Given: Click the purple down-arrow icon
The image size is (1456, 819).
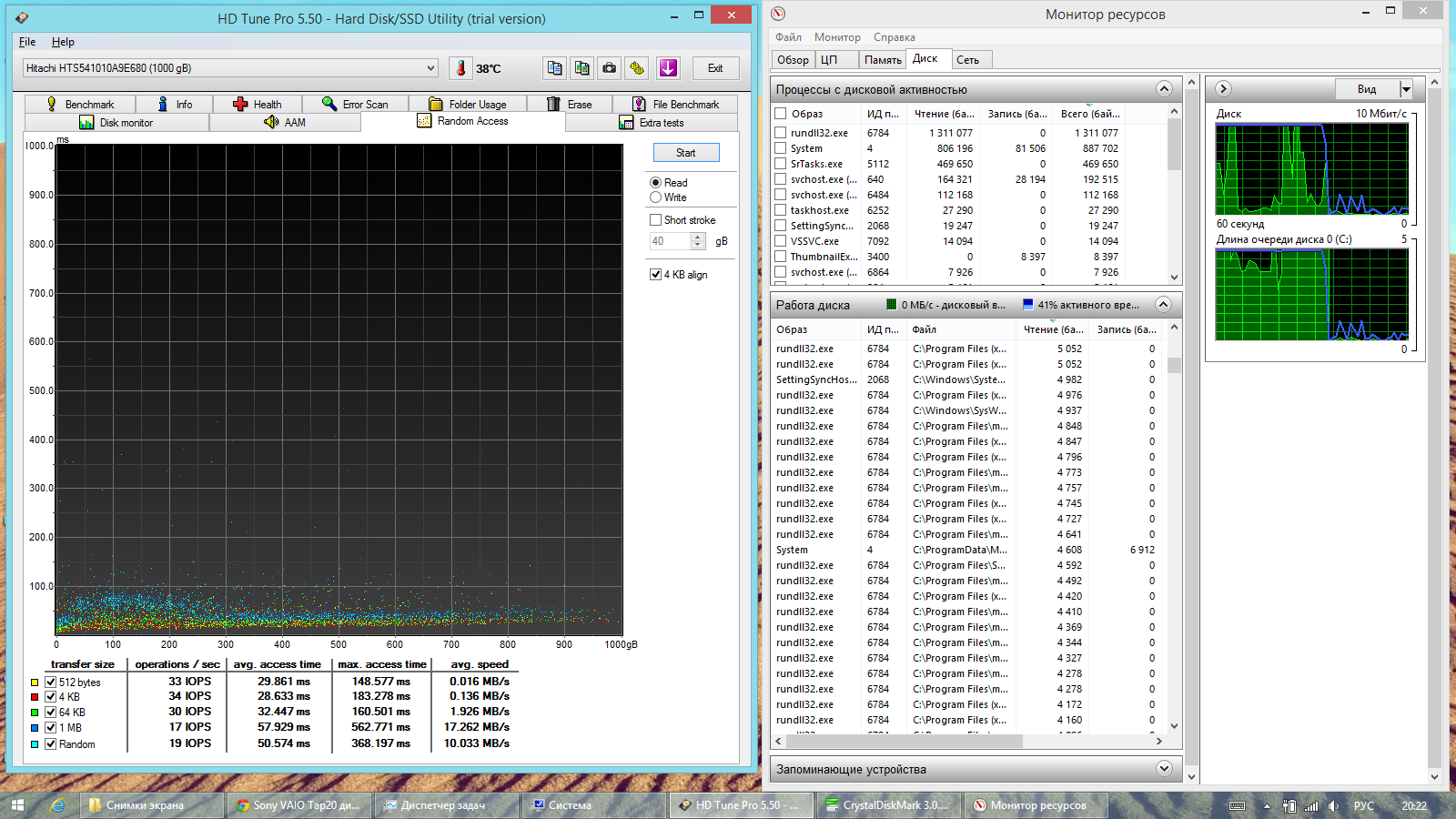Looking at the screenshot, I should [668, 68].
